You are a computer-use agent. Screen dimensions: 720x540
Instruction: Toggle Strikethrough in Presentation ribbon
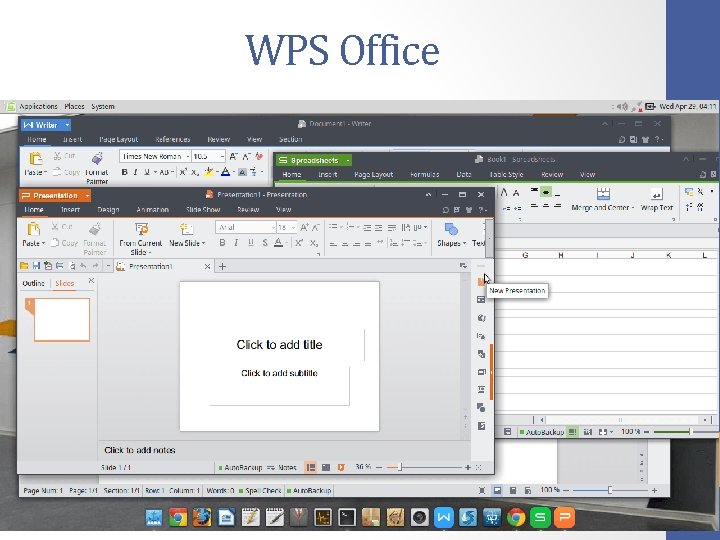pyautogui.click(x=265, y=243)
